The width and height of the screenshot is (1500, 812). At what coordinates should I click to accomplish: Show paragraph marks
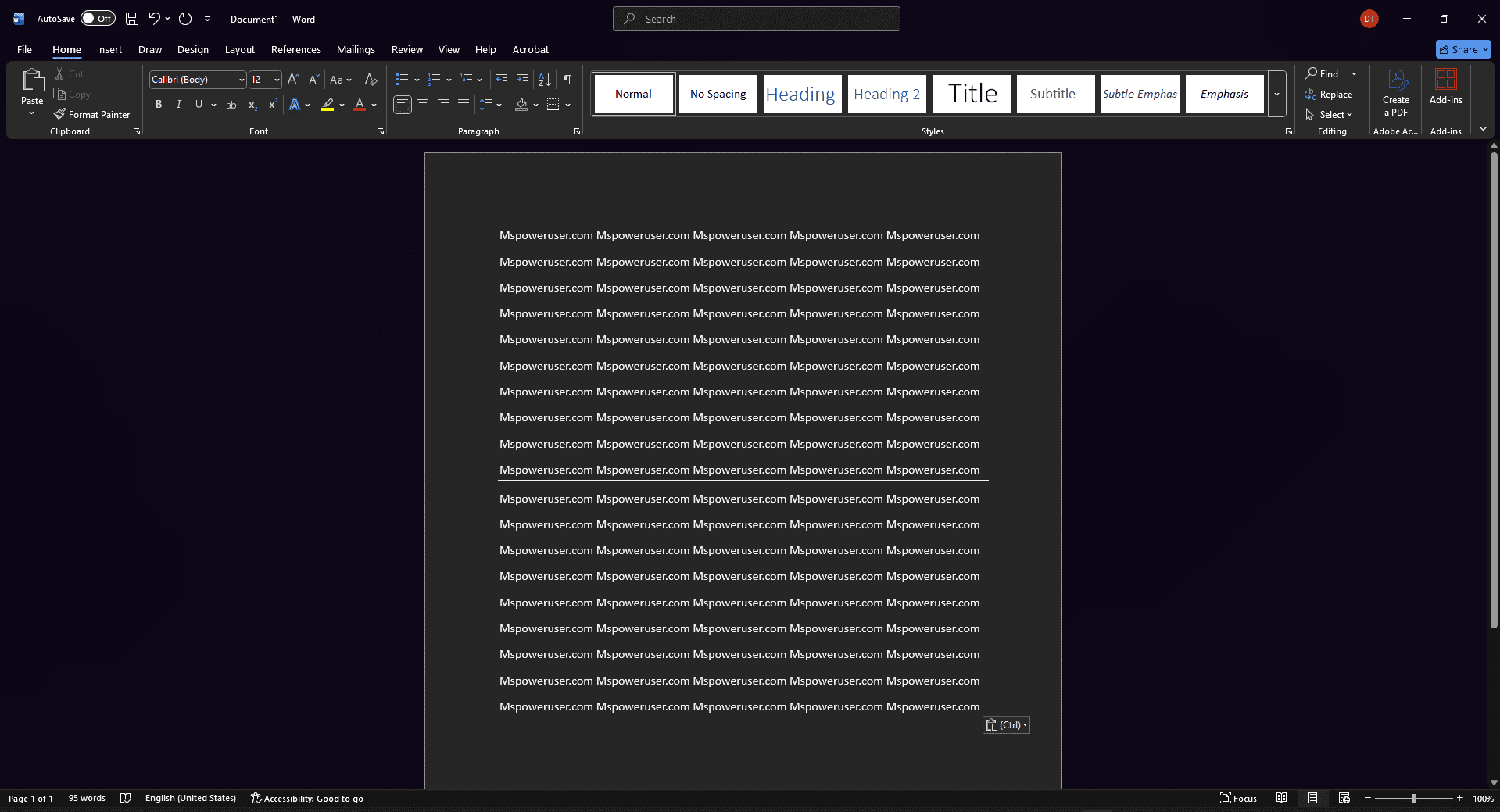tap(567, 79)
